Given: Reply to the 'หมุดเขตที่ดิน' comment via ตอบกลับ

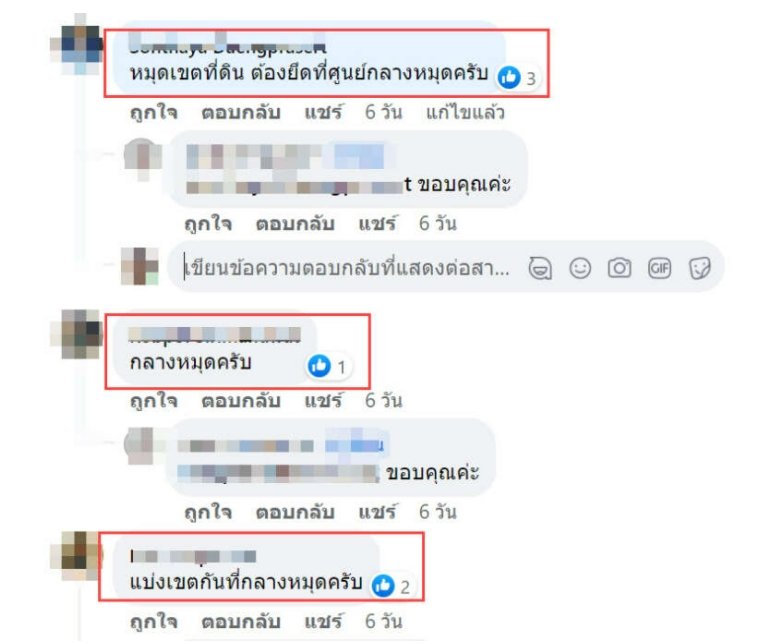Looking at the screenshot, I should 241,113.
